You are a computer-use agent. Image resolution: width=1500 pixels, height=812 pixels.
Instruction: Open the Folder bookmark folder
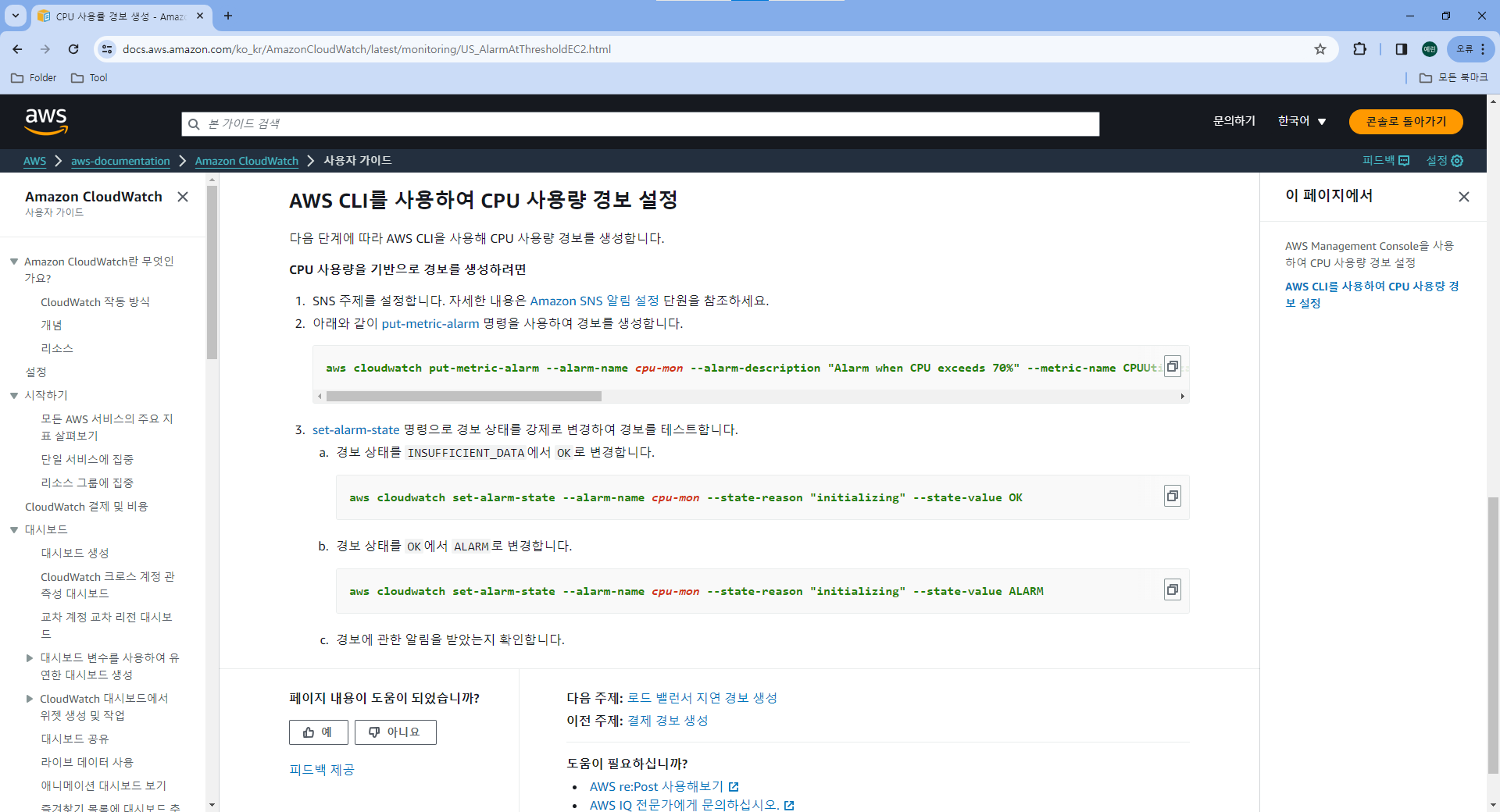pos(34,78)
